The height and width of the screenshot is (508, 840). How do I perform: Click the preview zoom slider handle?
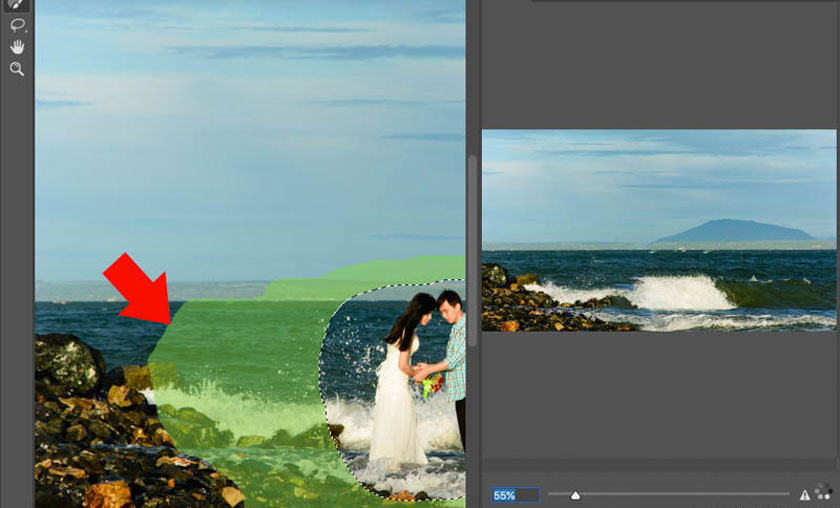(575, 496)
